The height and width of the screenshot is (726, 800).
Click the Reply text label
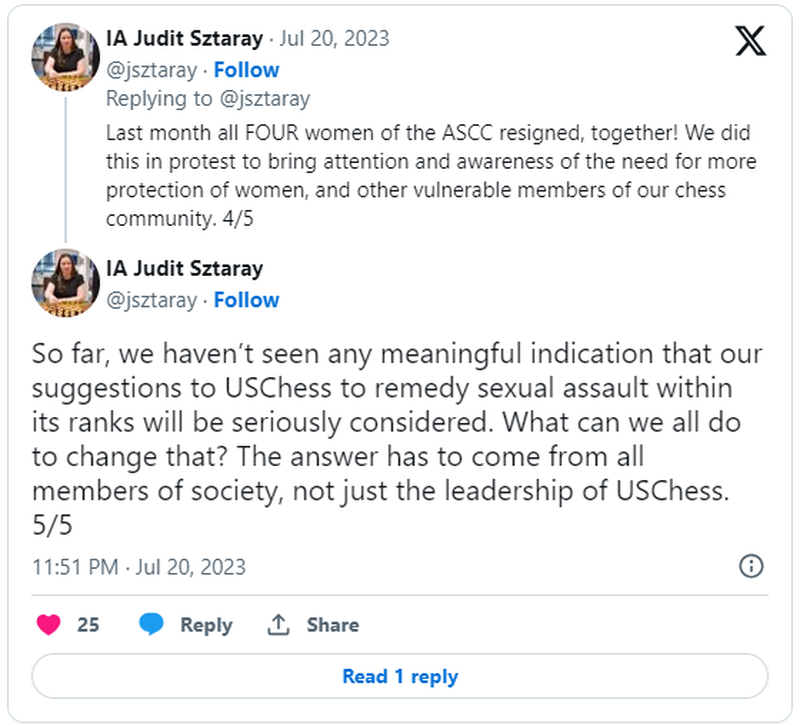click(206, 625)
